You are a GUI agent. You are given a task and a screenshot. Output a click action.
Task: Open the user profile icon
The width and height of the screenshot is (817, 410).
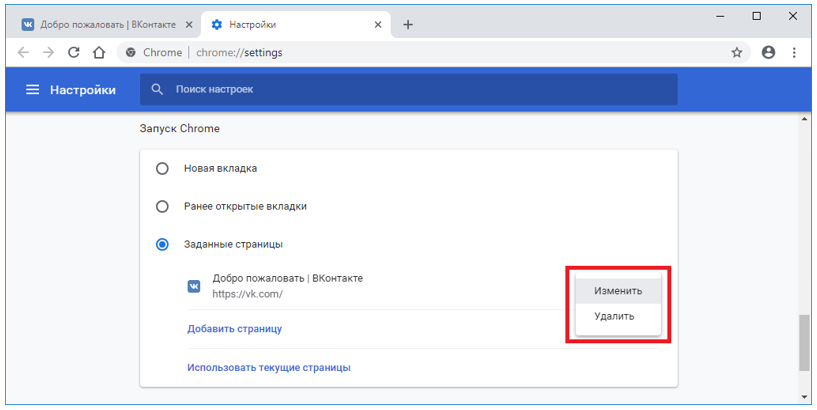pos(769,52)
